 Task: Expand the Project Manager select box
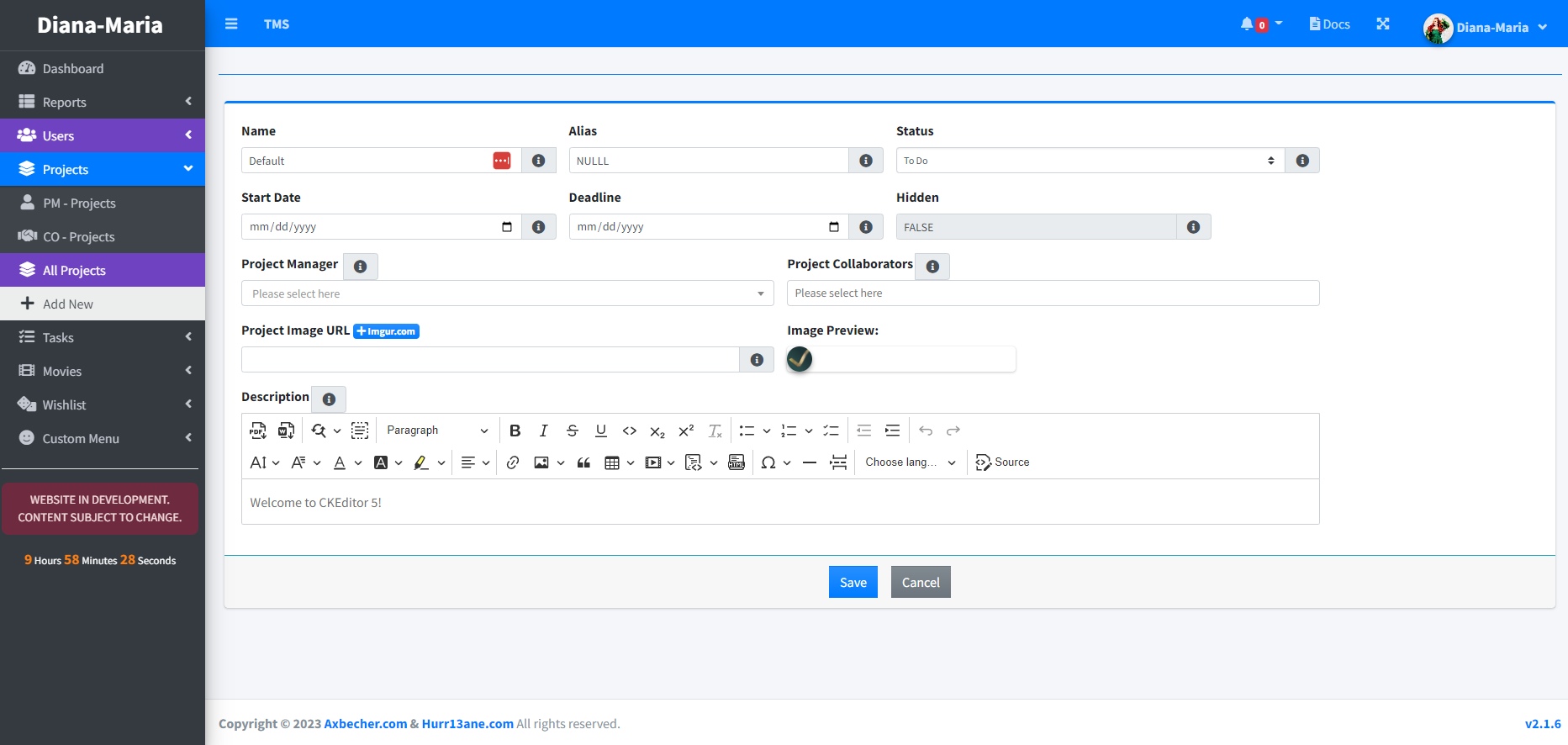[x=507, y=293]
